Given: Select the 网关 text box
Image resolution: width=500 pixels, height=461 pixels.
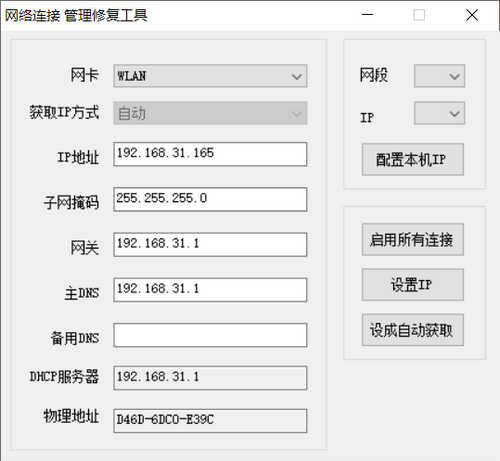Looking at the screenshot, I should pos(210,245).
